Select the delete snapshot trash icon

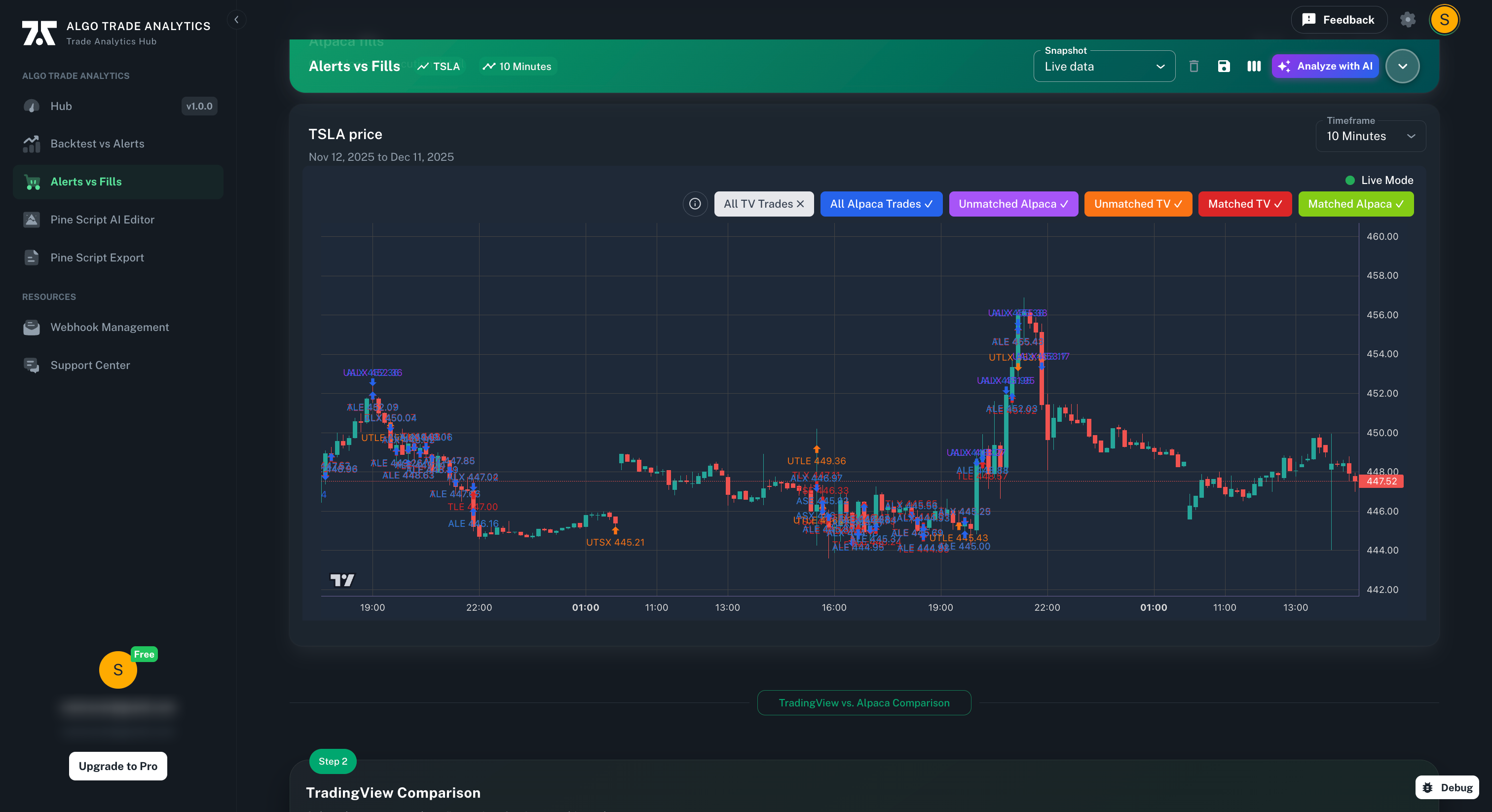click(1194, 66)
